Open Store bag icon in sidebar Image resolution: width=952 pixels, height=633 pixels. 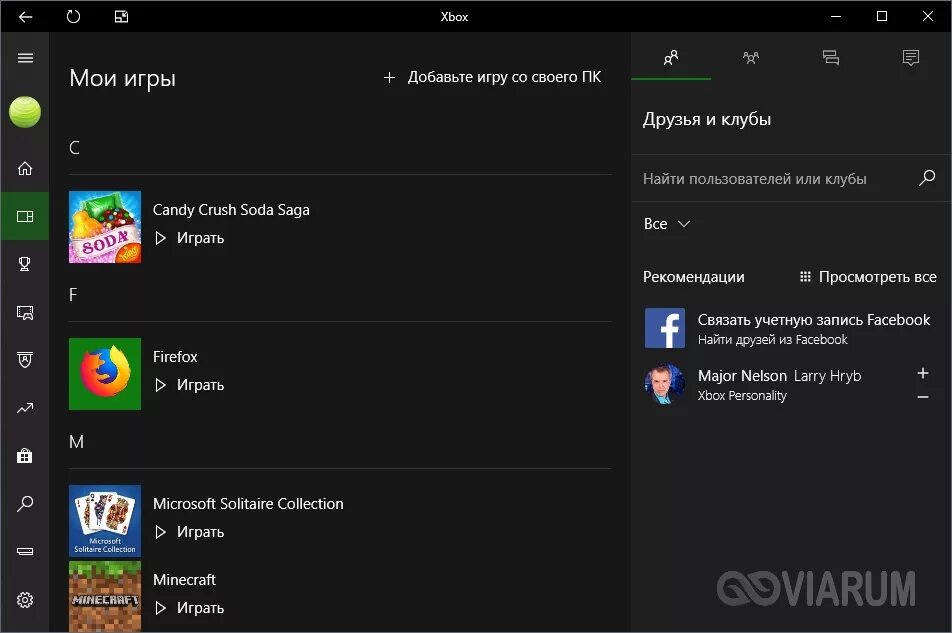(25, 456)
